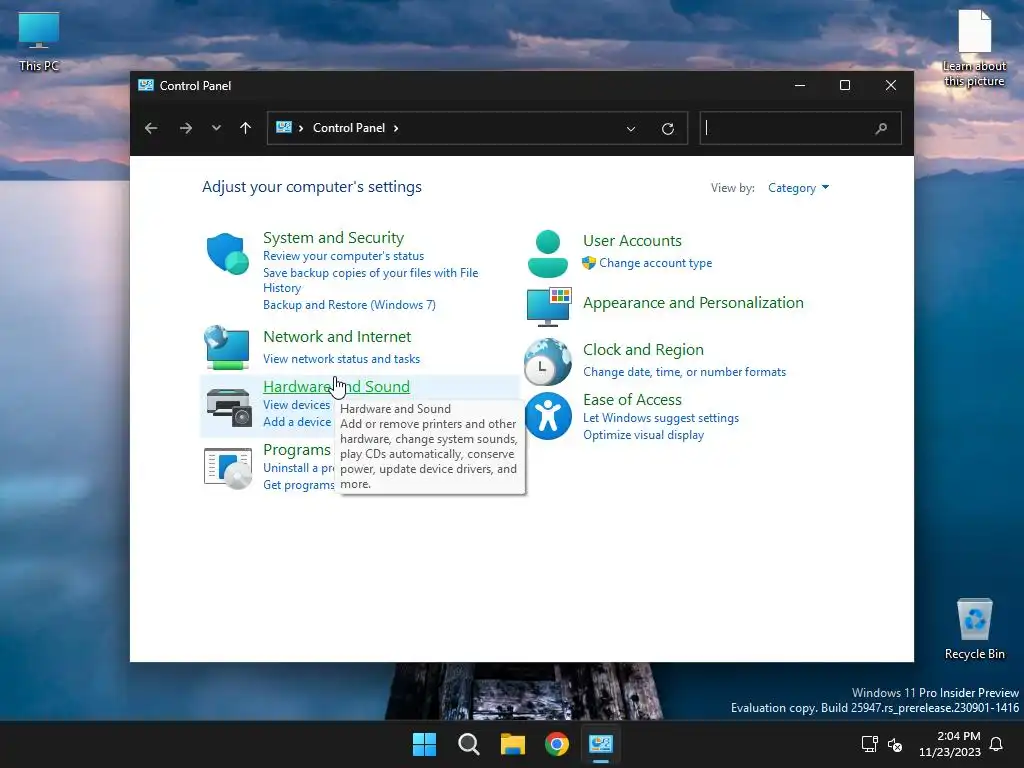
Task: Click Add a device link
Action: (297, 422)
